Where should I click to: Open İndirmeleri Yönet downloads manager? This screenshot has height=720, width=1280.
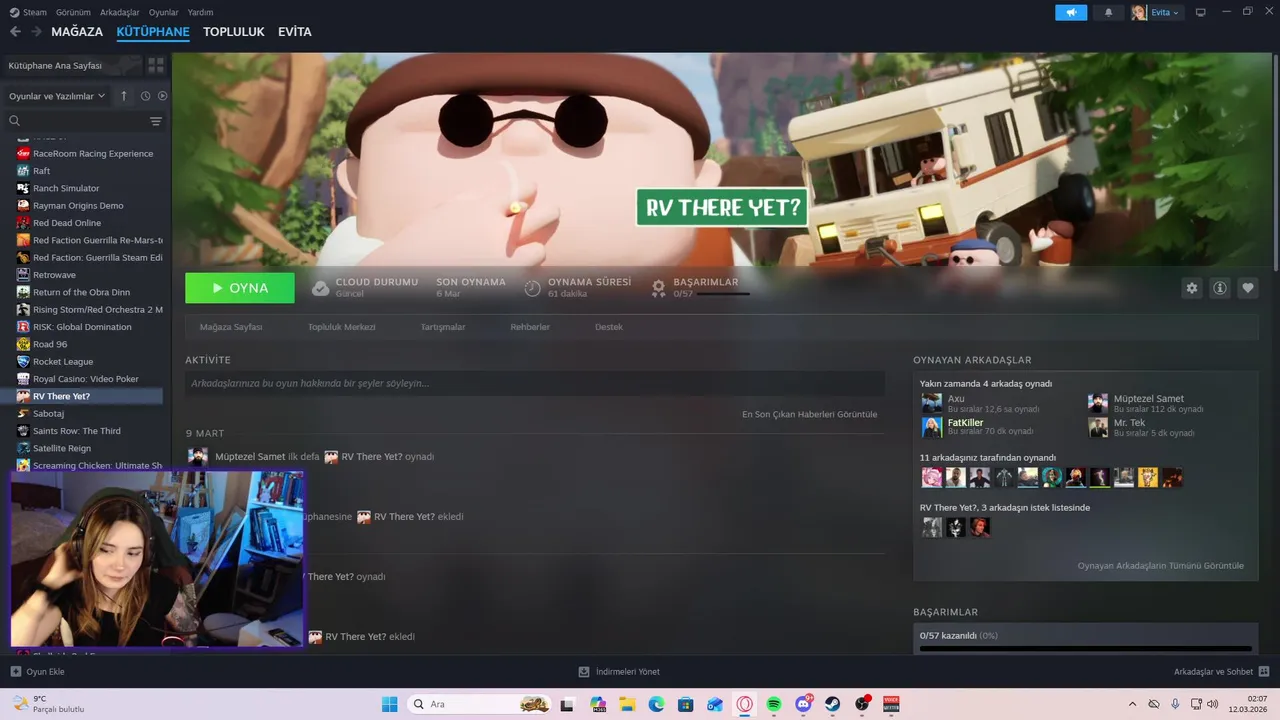[620, 672]
